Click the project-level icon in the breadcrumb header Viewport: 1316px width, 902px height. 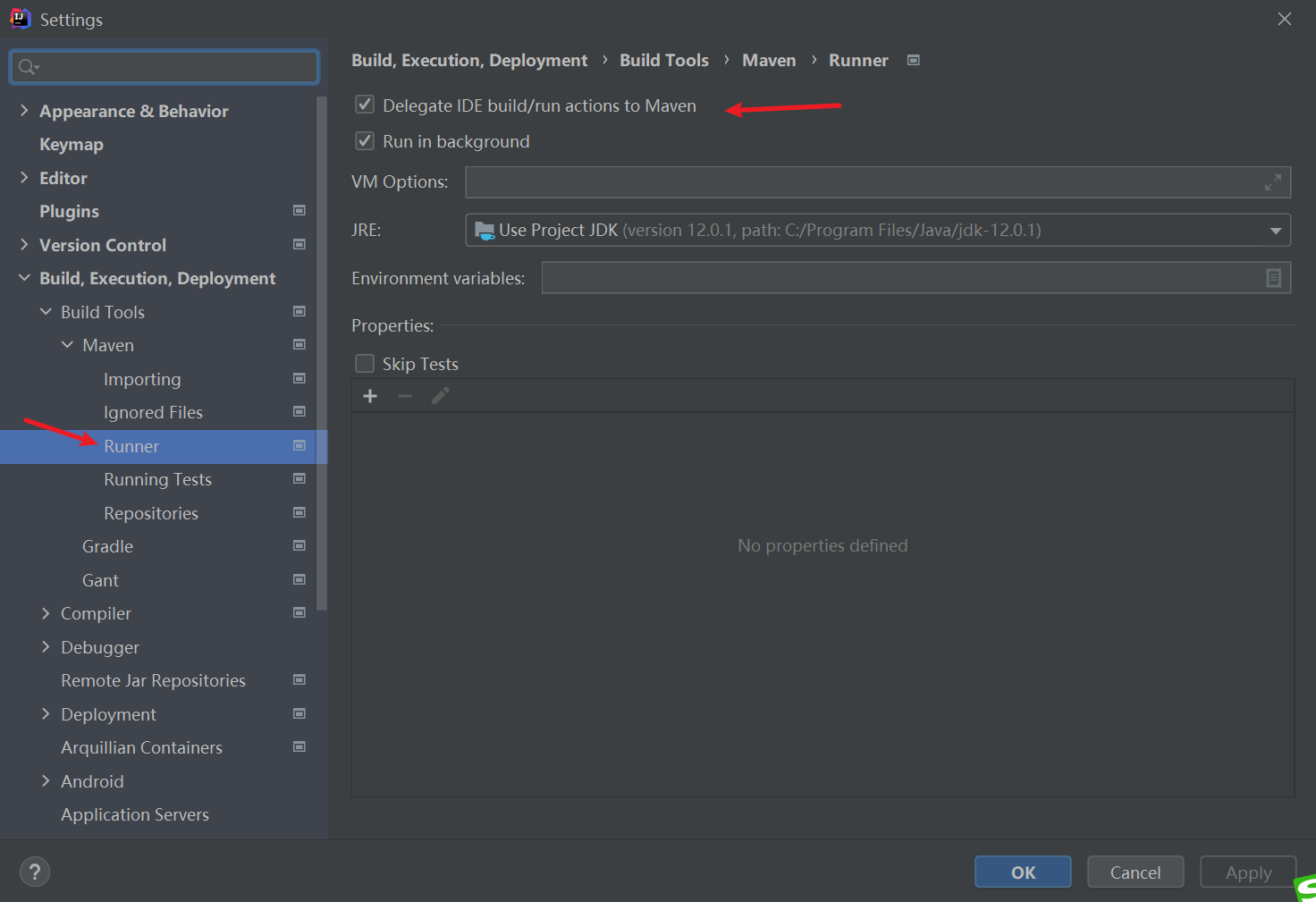click(x=914, y=60)
